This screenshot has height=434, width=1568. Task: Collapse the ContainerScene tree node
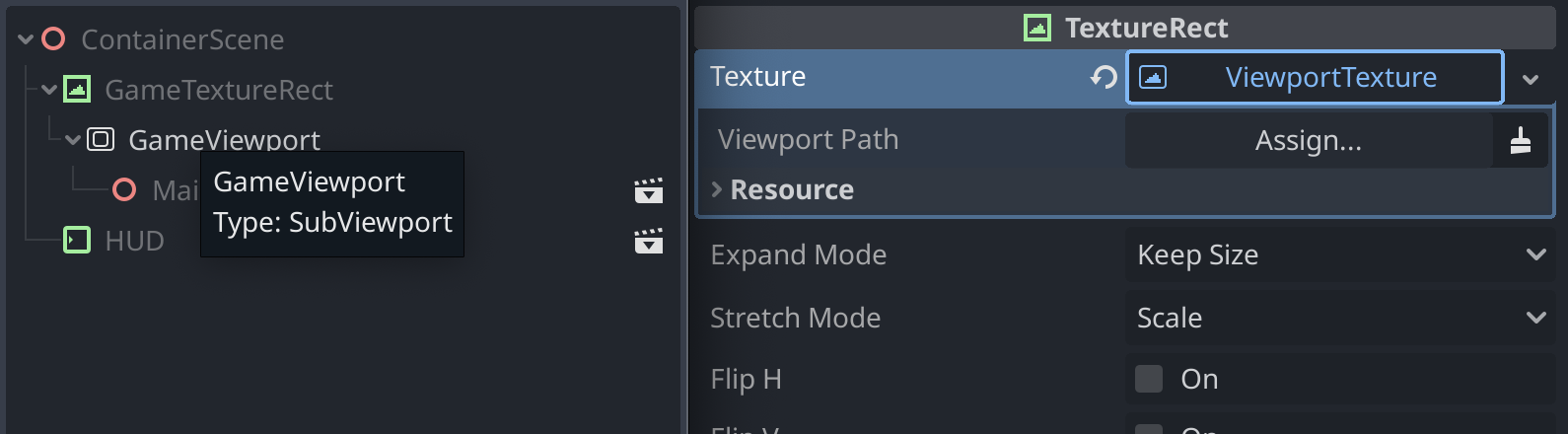[x=26, y=39]
